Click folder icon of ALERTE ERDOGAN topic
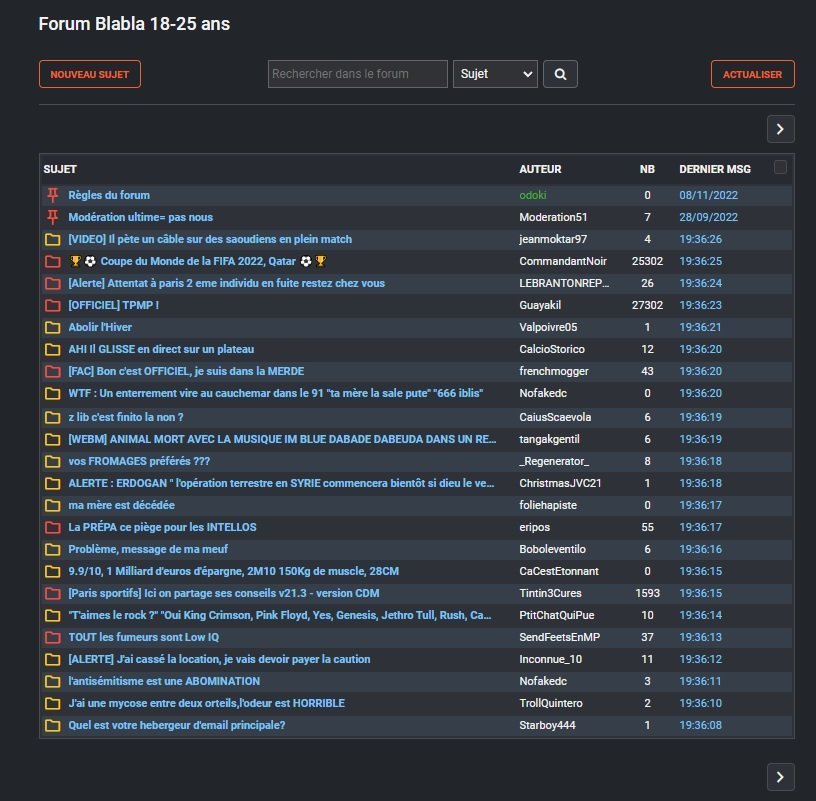 pos(53,484)
